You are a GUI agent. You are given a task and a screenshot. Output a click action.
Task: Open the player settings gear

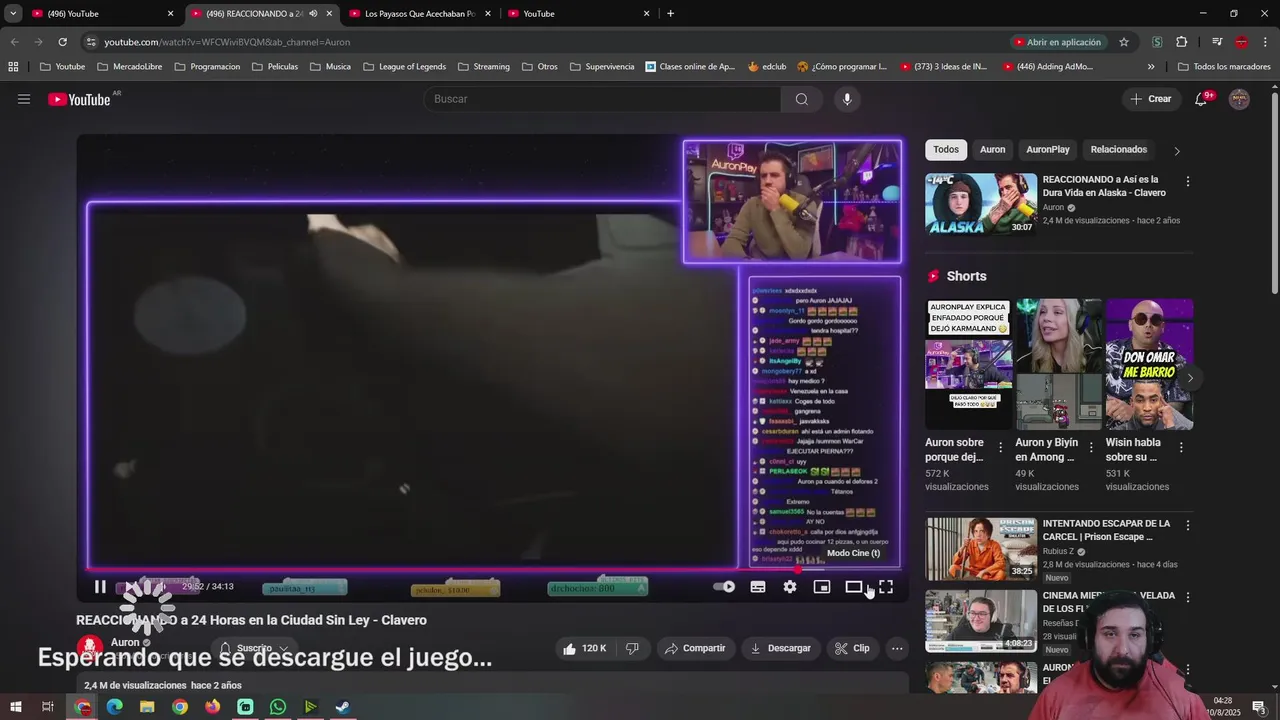(790, 587)
